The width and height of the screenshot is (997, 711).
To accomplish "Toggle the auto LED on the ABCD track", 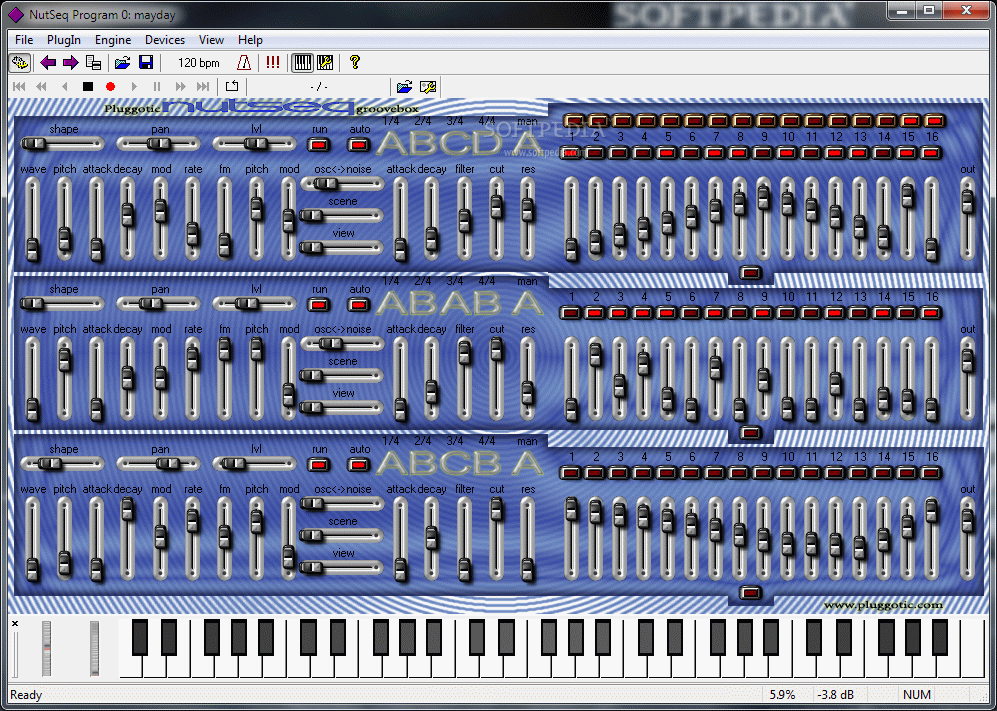I will [359, 145].
